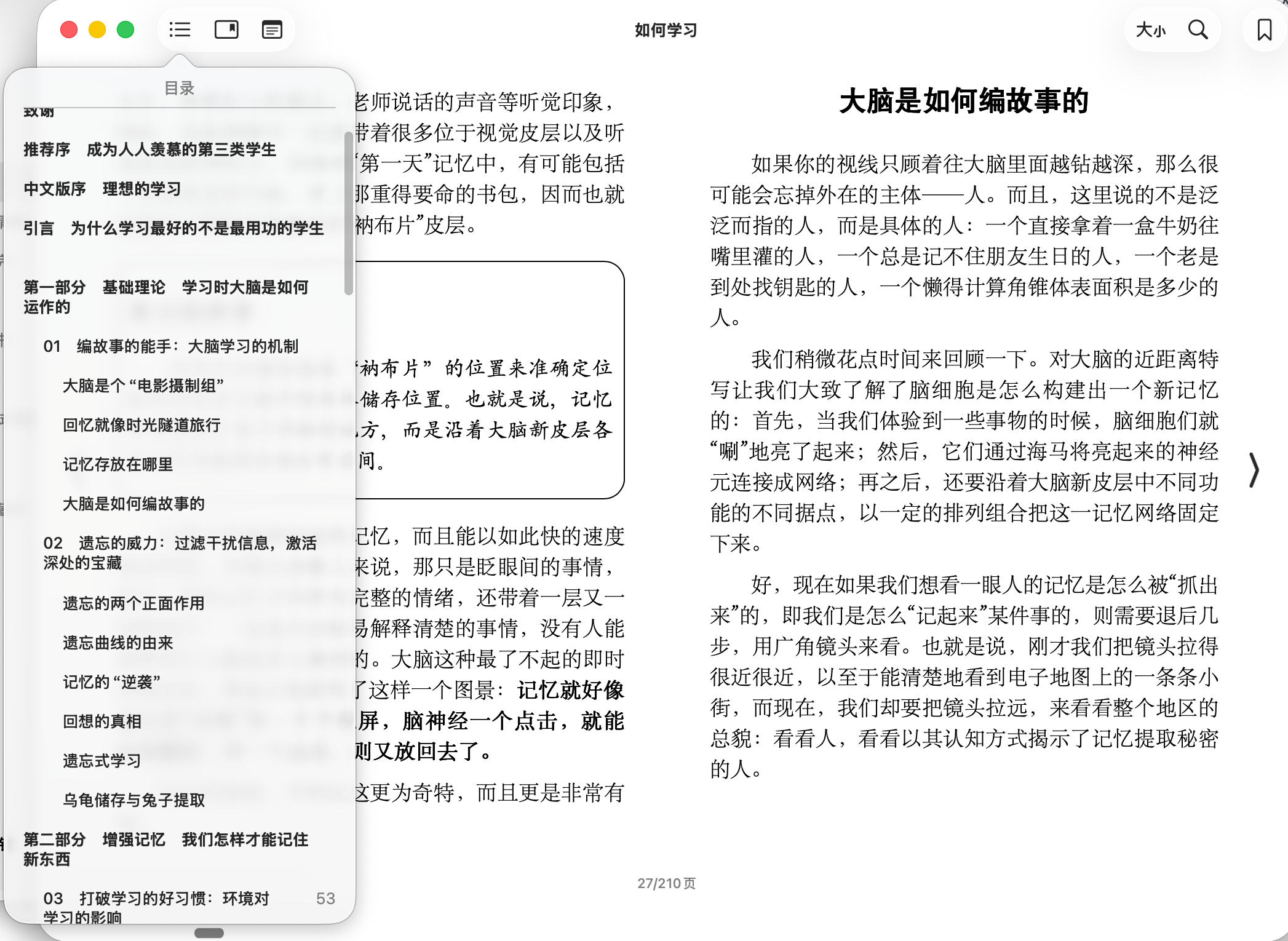Open the table of contents icon in the toolbar
The width and height of the screenshot is (1288, 941).
[x=179, y=29]
